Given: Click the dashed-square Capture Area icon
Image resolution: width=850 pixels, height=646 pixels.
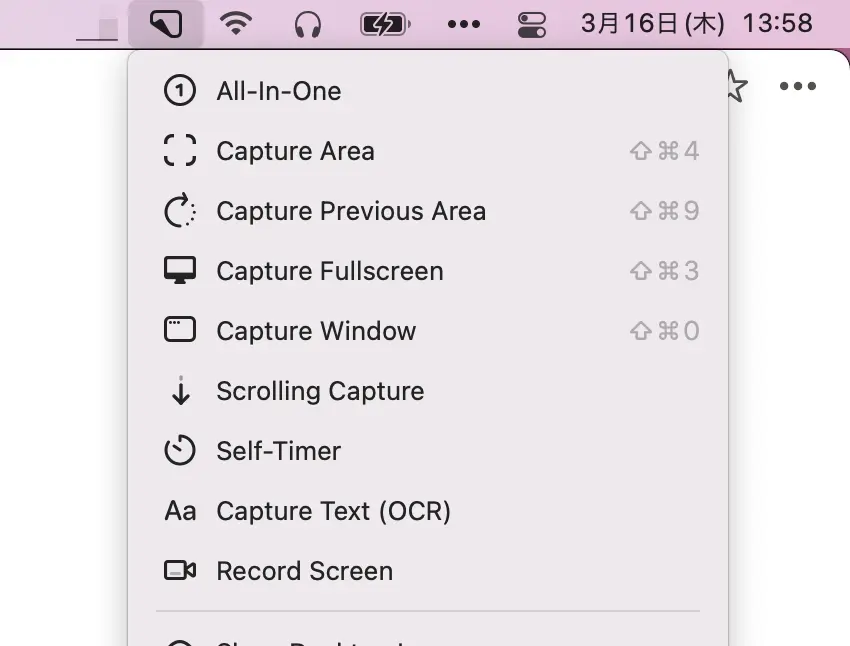Looking at the screenshot, I should click(x=180, y=150).
